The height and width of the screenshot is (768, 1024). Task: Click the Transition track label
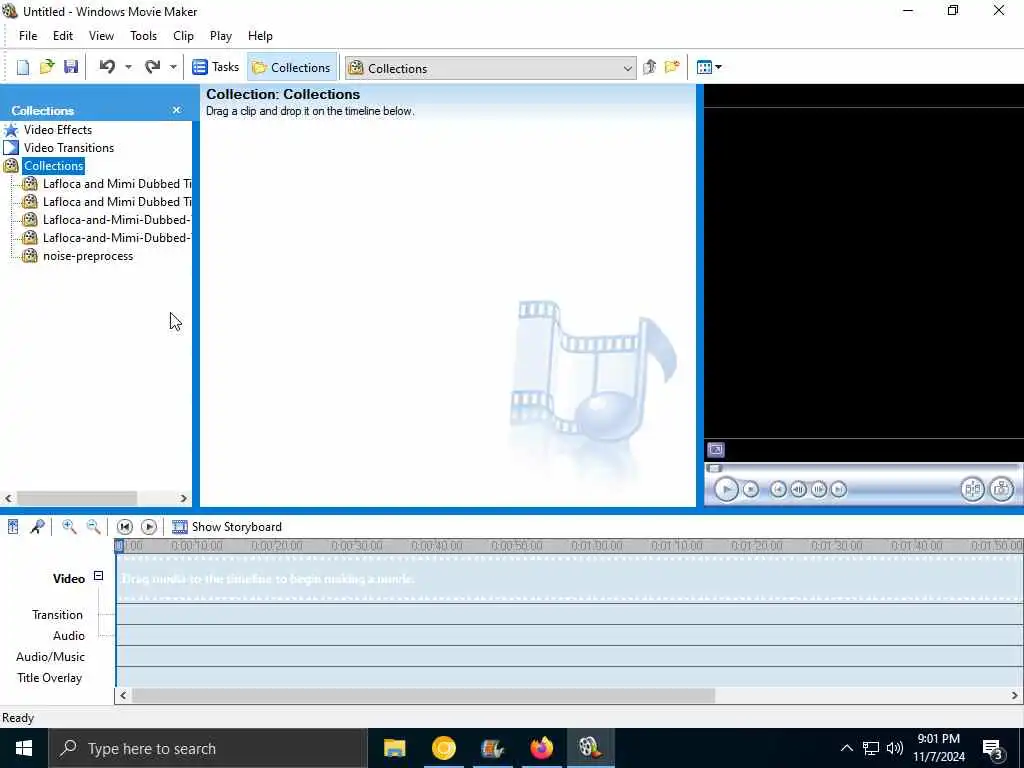[x=57, y=615]
